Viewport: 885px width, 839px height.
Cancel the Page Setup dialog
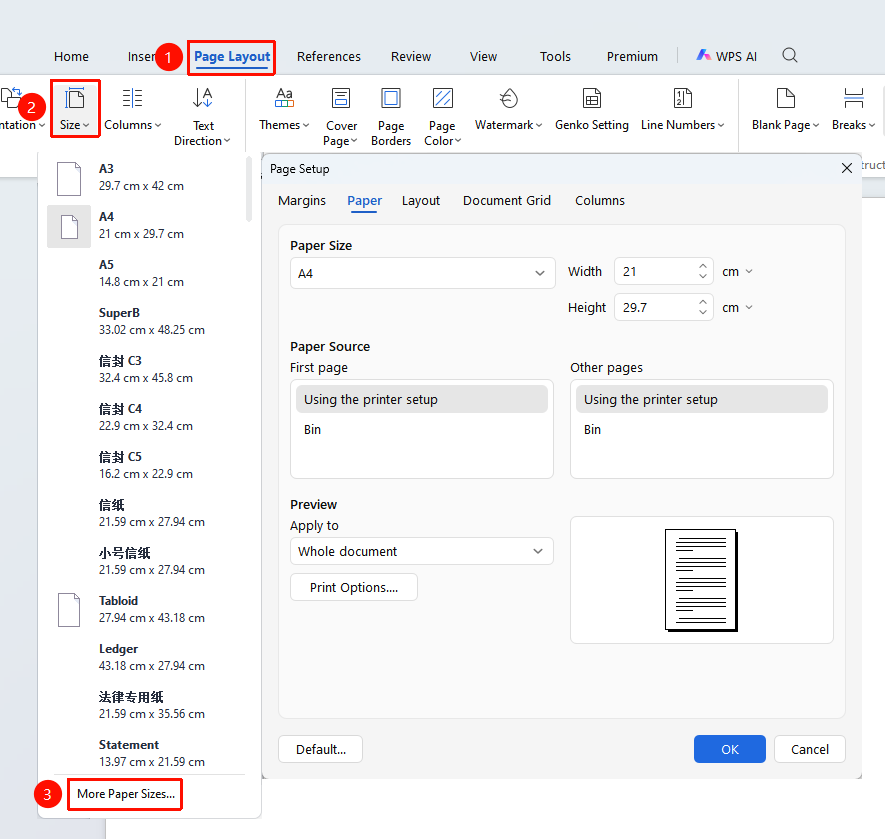(x=810, y=749)
